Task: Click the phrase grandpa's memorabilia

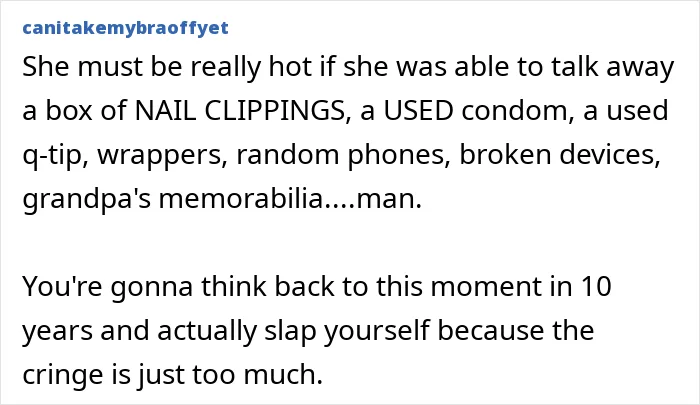Action: tap(172, 199)
